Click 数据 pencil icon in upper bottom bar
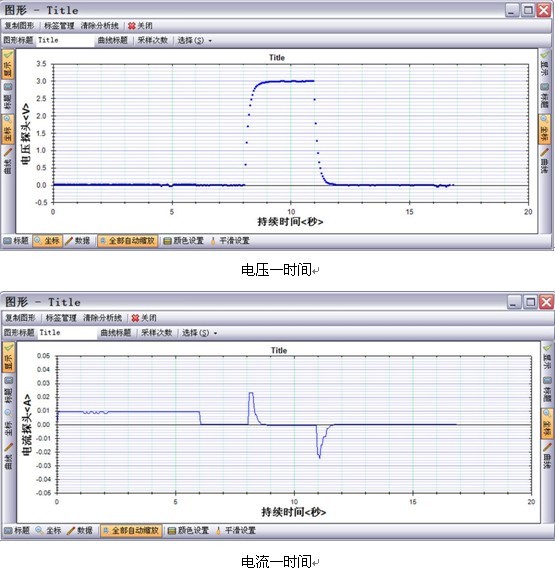This screenshot has width=555, height=576. (x=78, y=241)
